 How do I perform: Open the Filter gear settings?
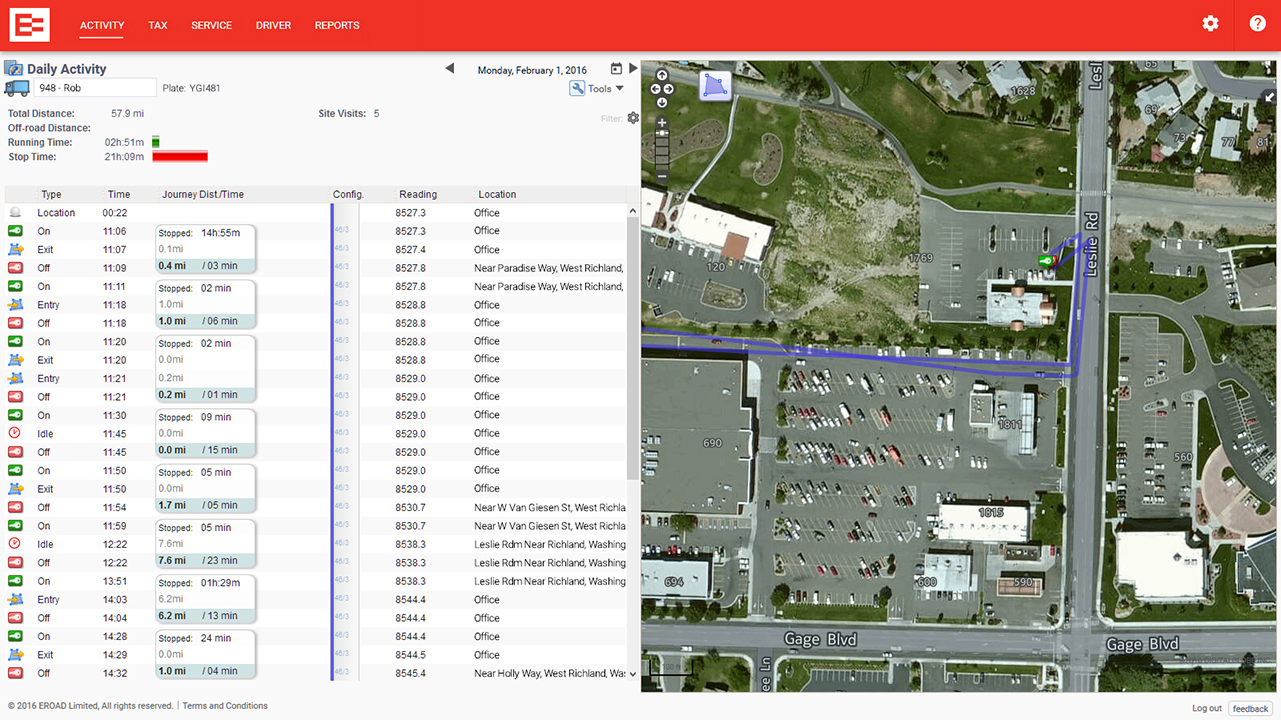point(633,118)
